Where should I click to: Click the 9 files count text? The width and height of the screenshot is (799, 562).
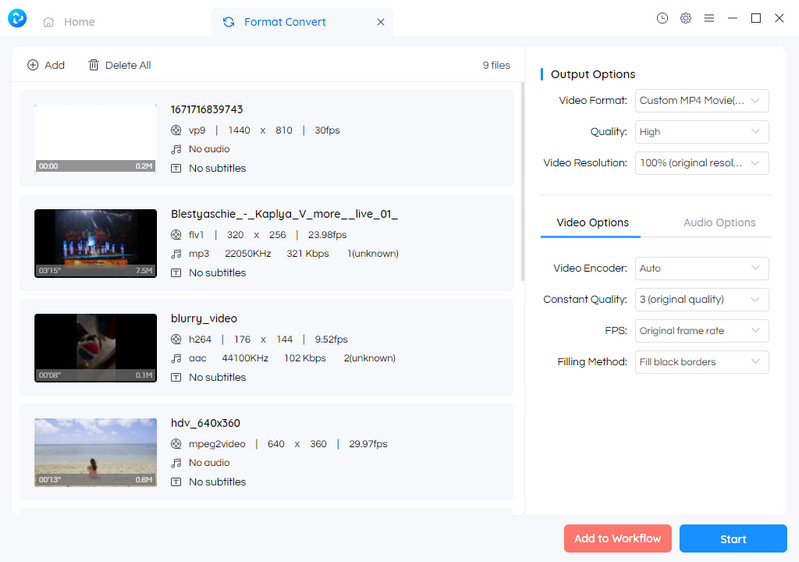496,65
